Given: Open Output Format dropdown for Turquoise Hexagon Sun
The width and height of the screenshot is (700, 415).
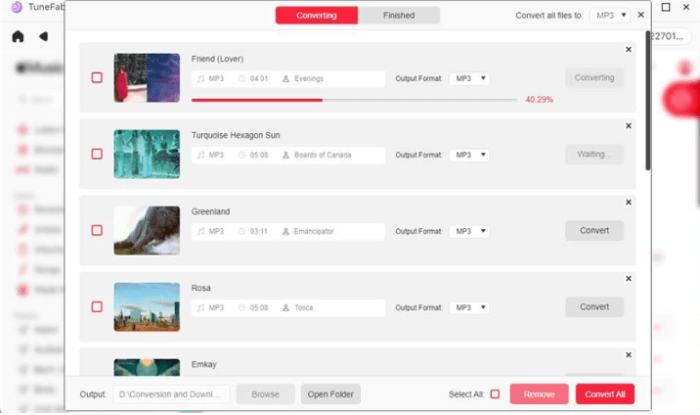Looking at the screenshot, I should click(470, 155).
